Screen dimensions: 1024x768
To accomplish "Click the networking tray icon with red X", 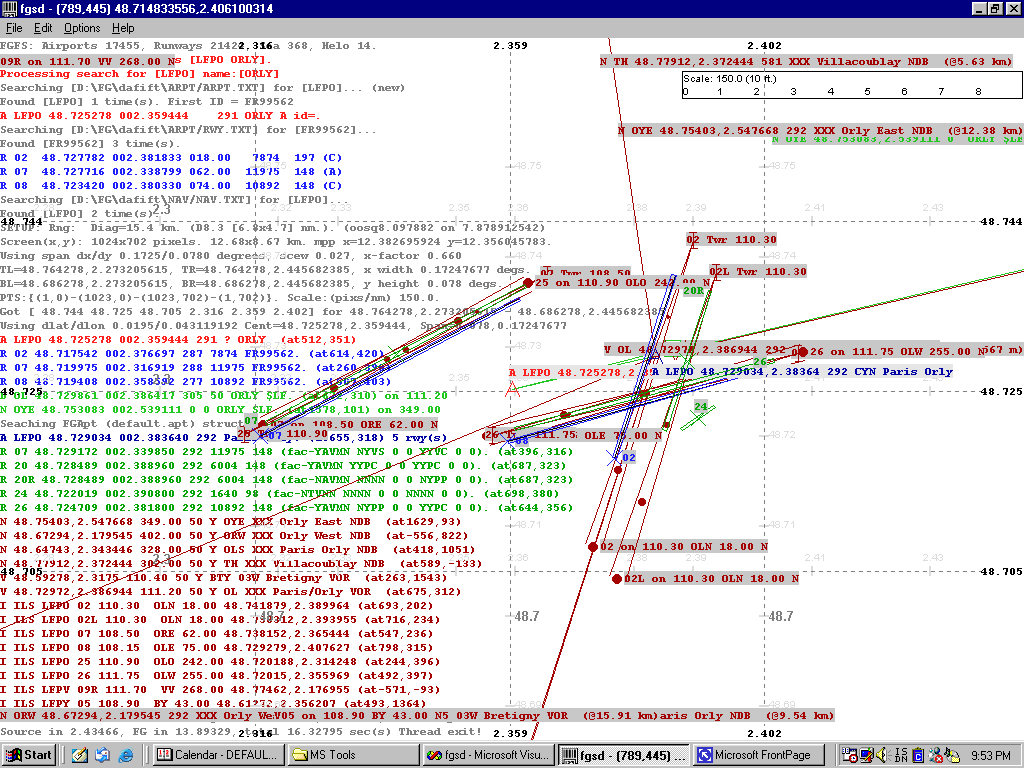I will [936, 755].
